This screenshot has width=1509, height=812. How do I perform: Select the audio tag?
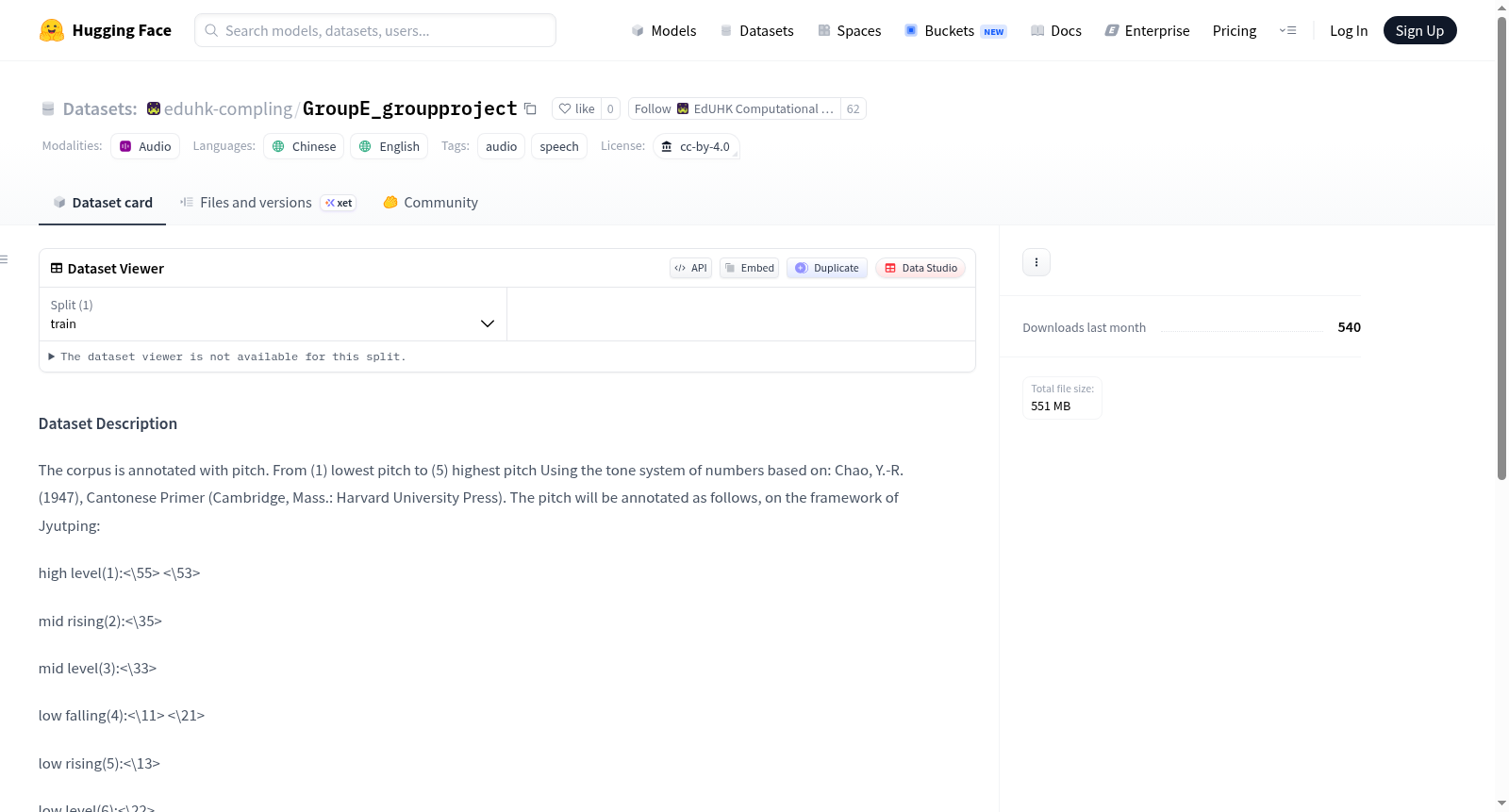(501, 146)
